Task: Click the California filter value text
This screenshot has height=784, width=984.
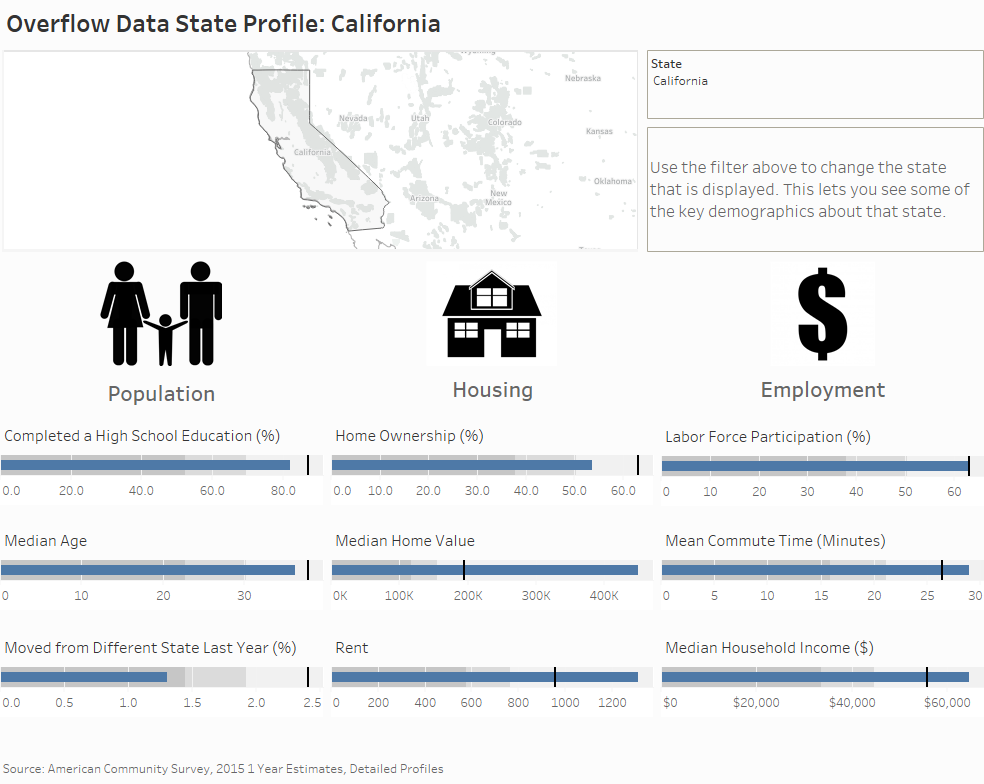Action: tap(680, 81)
